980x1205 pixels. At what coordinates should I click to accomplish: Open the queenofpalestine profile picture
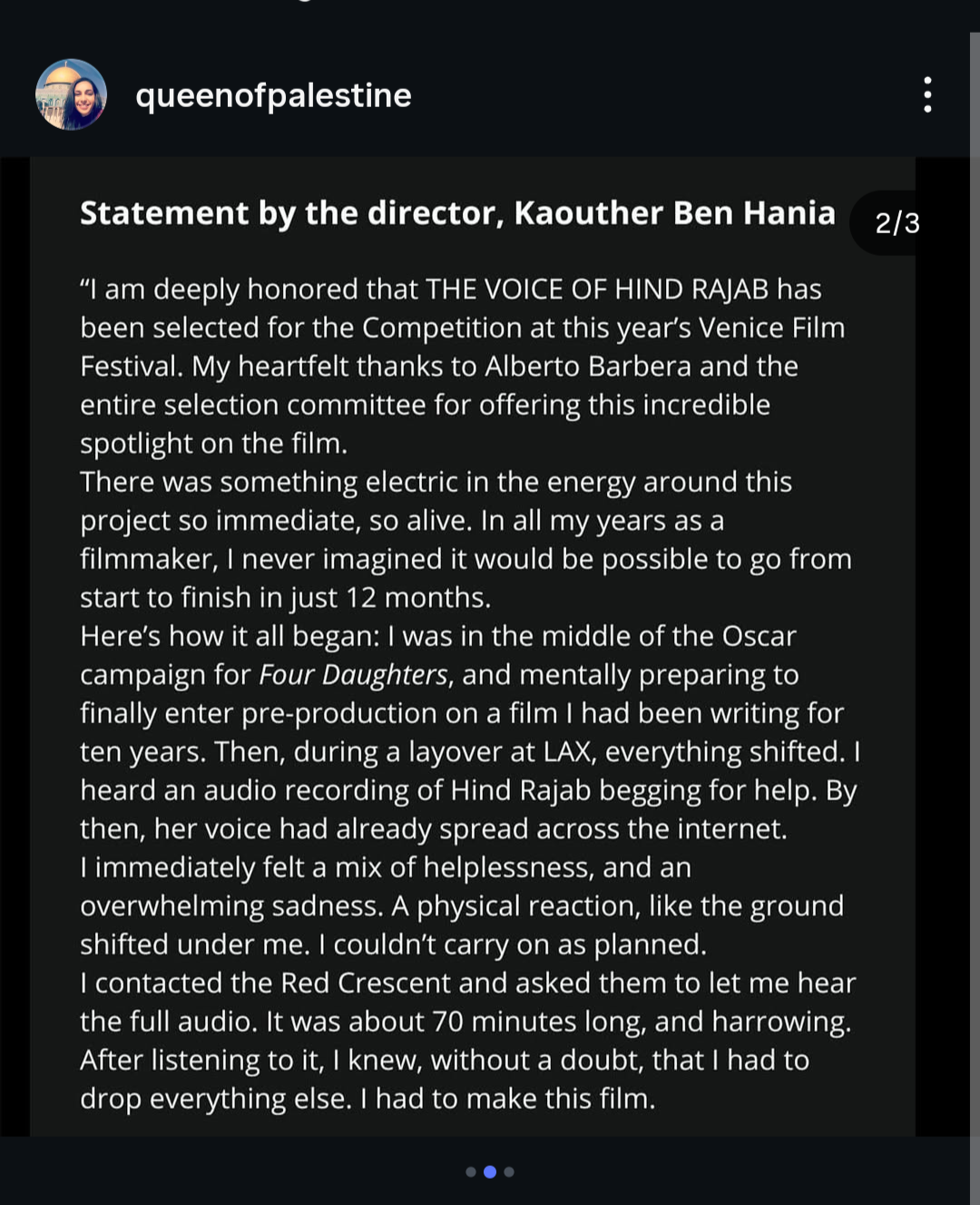(71, 94)
